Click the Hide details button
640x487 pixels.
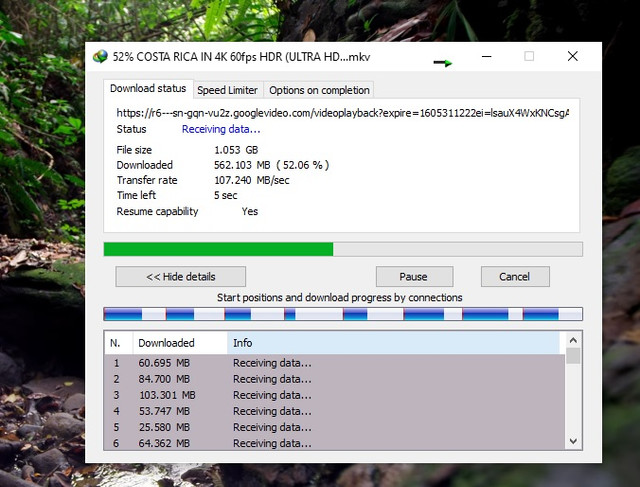coord(180,276)
